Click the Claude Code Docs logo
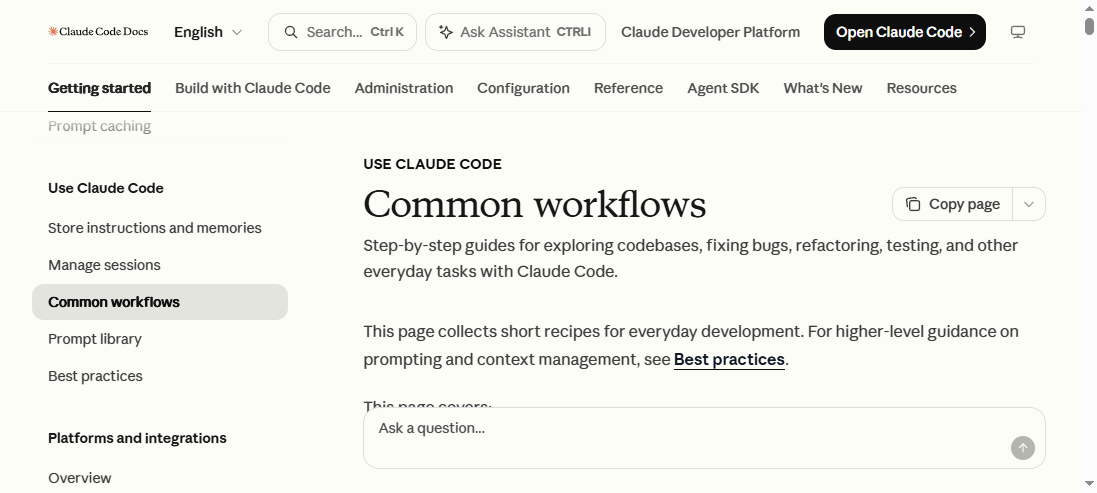1097x493 pixels. tap(98, 31)
